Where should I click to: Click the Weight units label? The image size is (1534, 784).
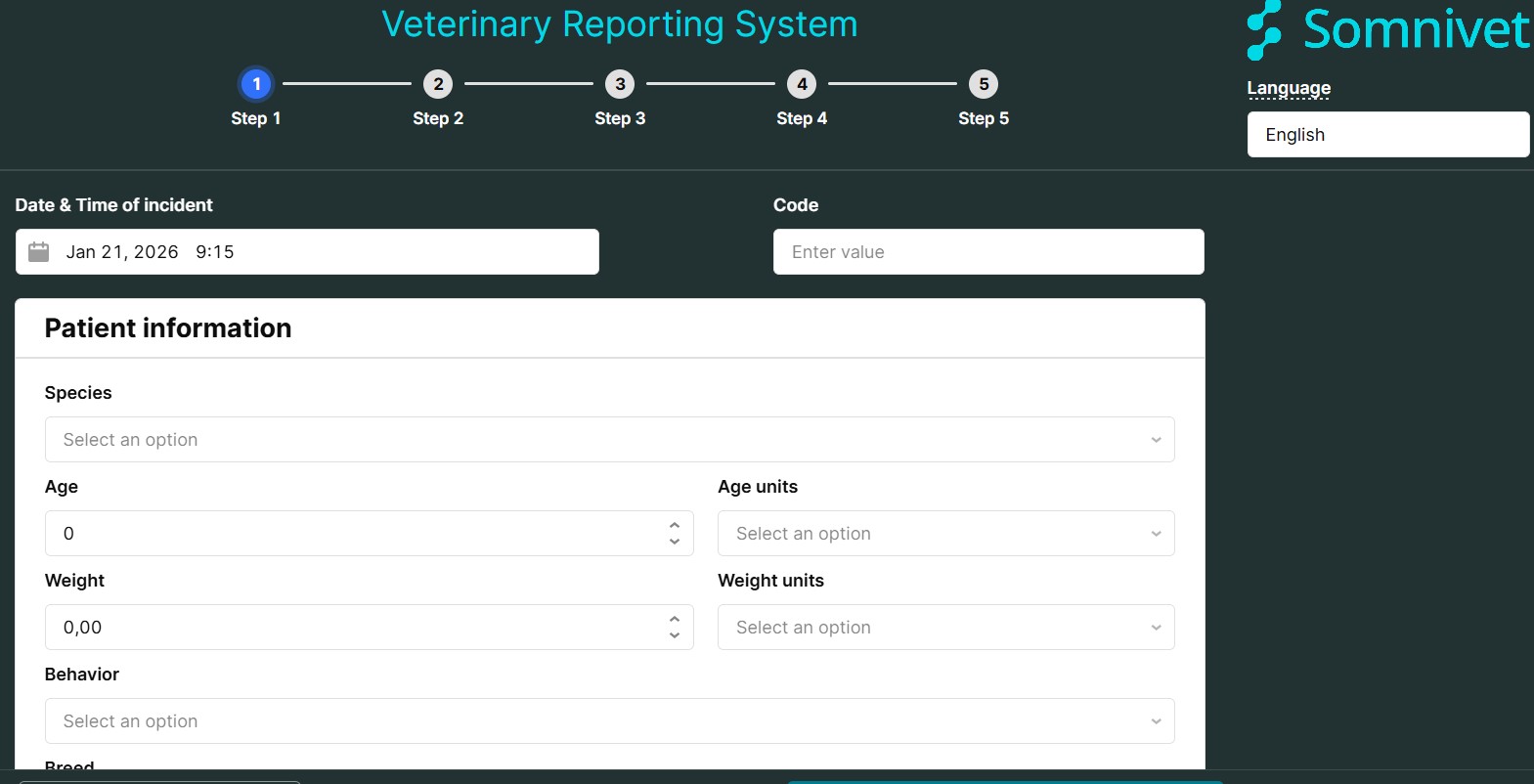(x=771, y=581)
